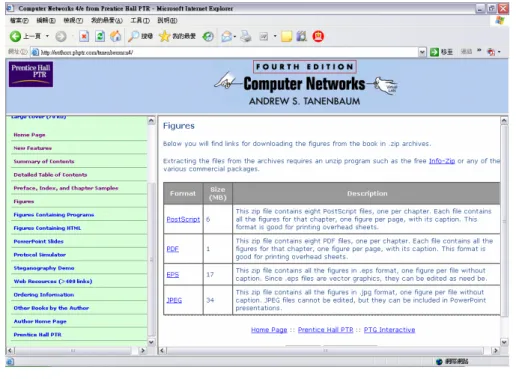
Task: Download the PostScript figures zip
Action: coord(183,219)
